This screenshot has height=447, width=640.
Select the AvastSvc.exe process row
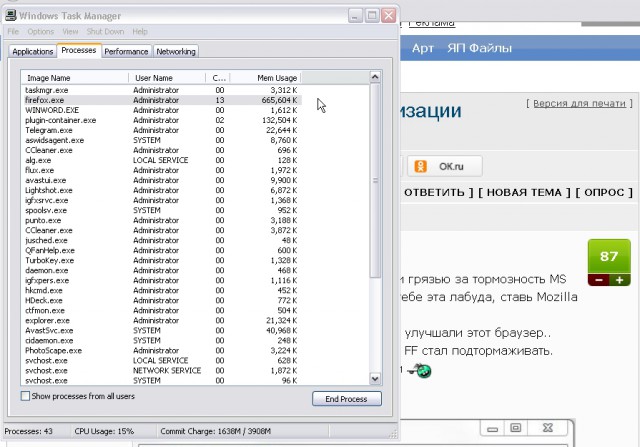coord(162,330)
